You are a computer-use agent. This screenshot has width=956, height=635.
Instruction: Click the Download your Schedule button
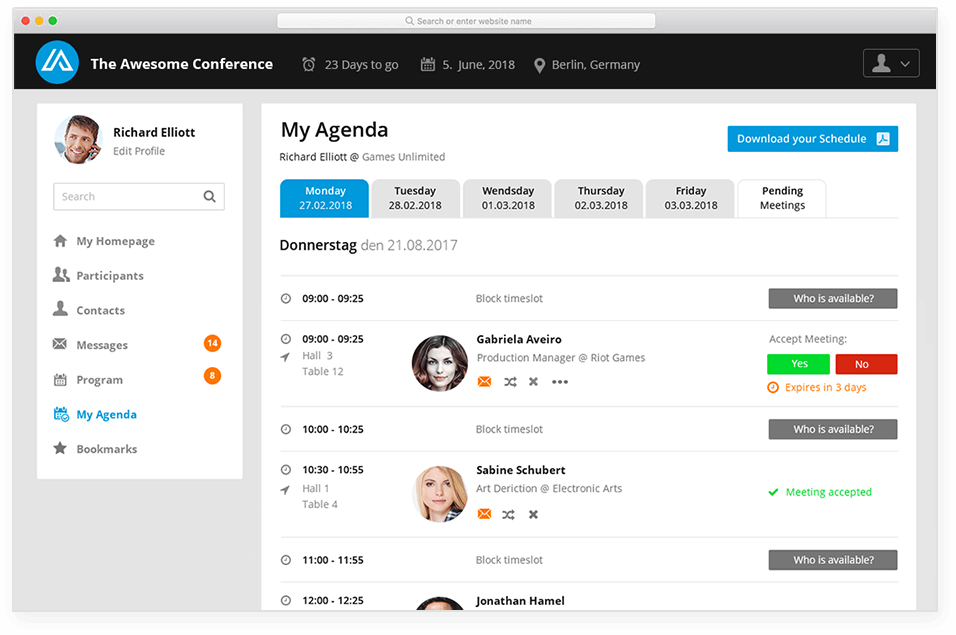(x=812, y=139)
